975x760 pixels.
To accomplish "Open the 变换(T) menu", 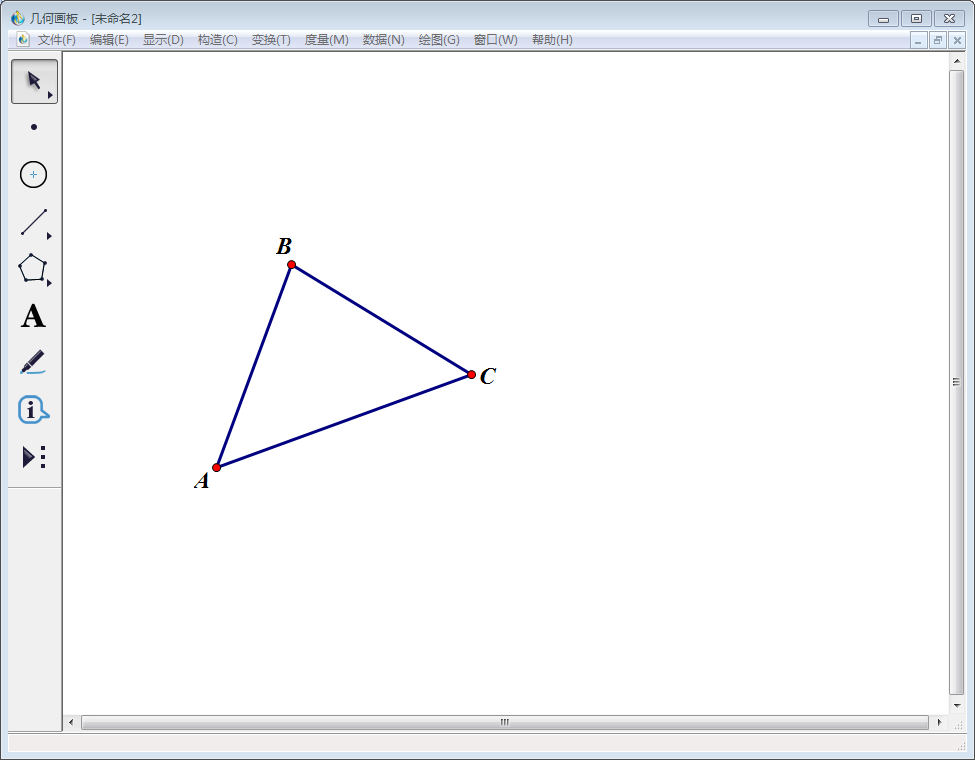I will [x=271, y=40].
